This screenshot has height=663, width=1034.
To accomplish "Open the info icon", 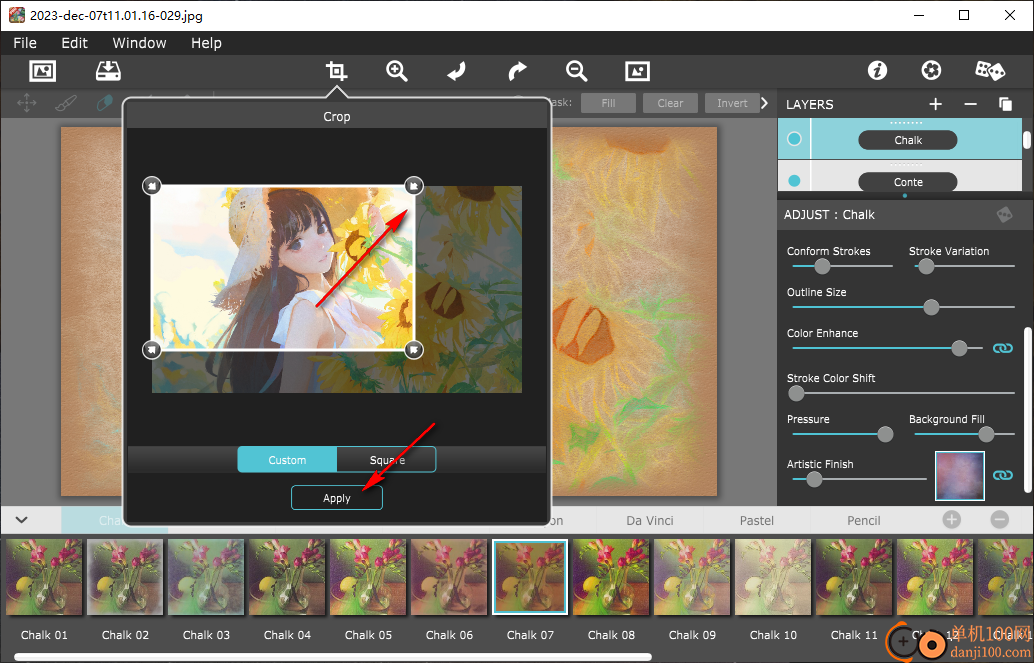I will (x=877, y=70).
